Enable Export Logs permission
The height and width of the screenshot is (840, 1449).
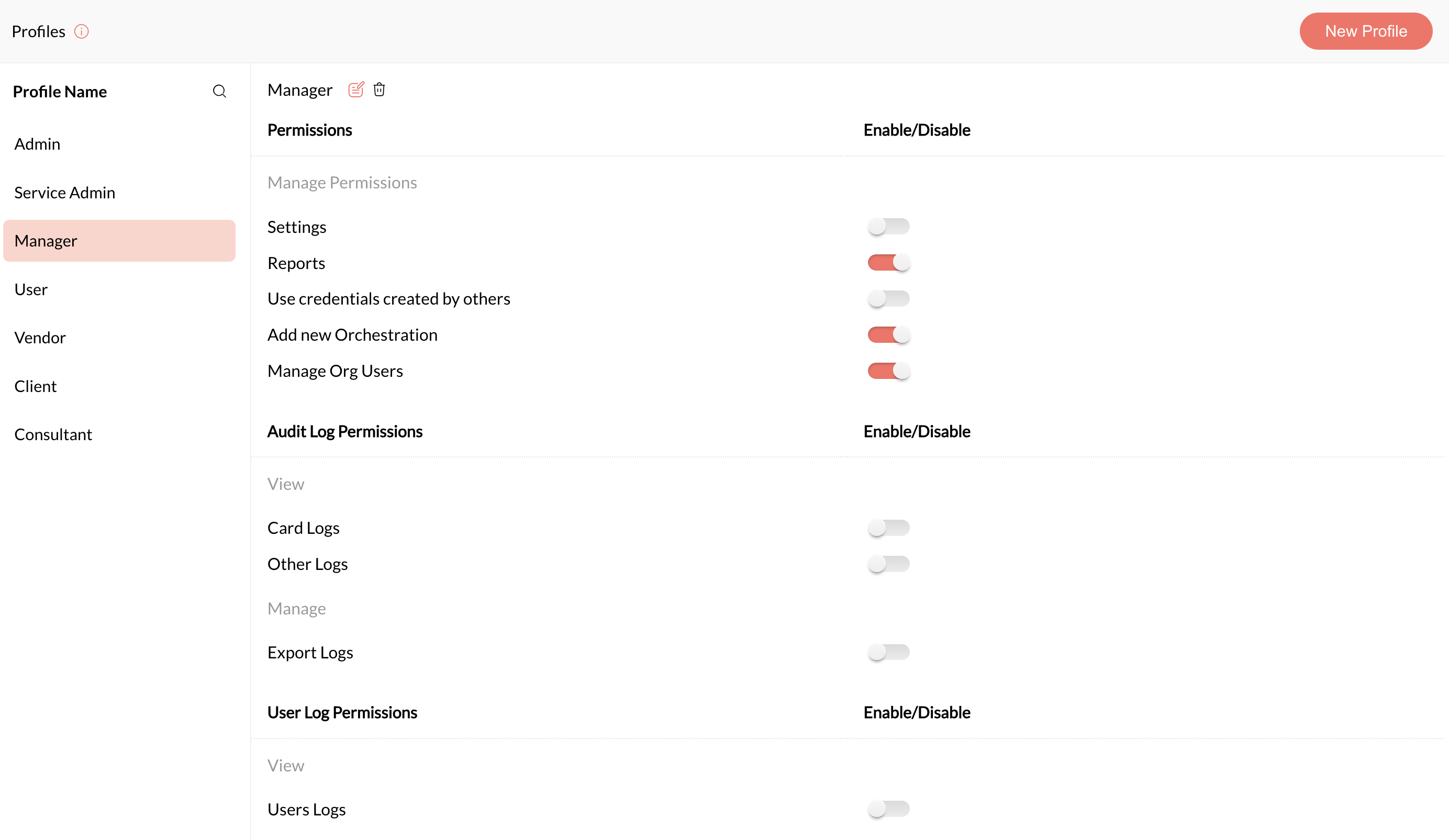pos(888,652)
